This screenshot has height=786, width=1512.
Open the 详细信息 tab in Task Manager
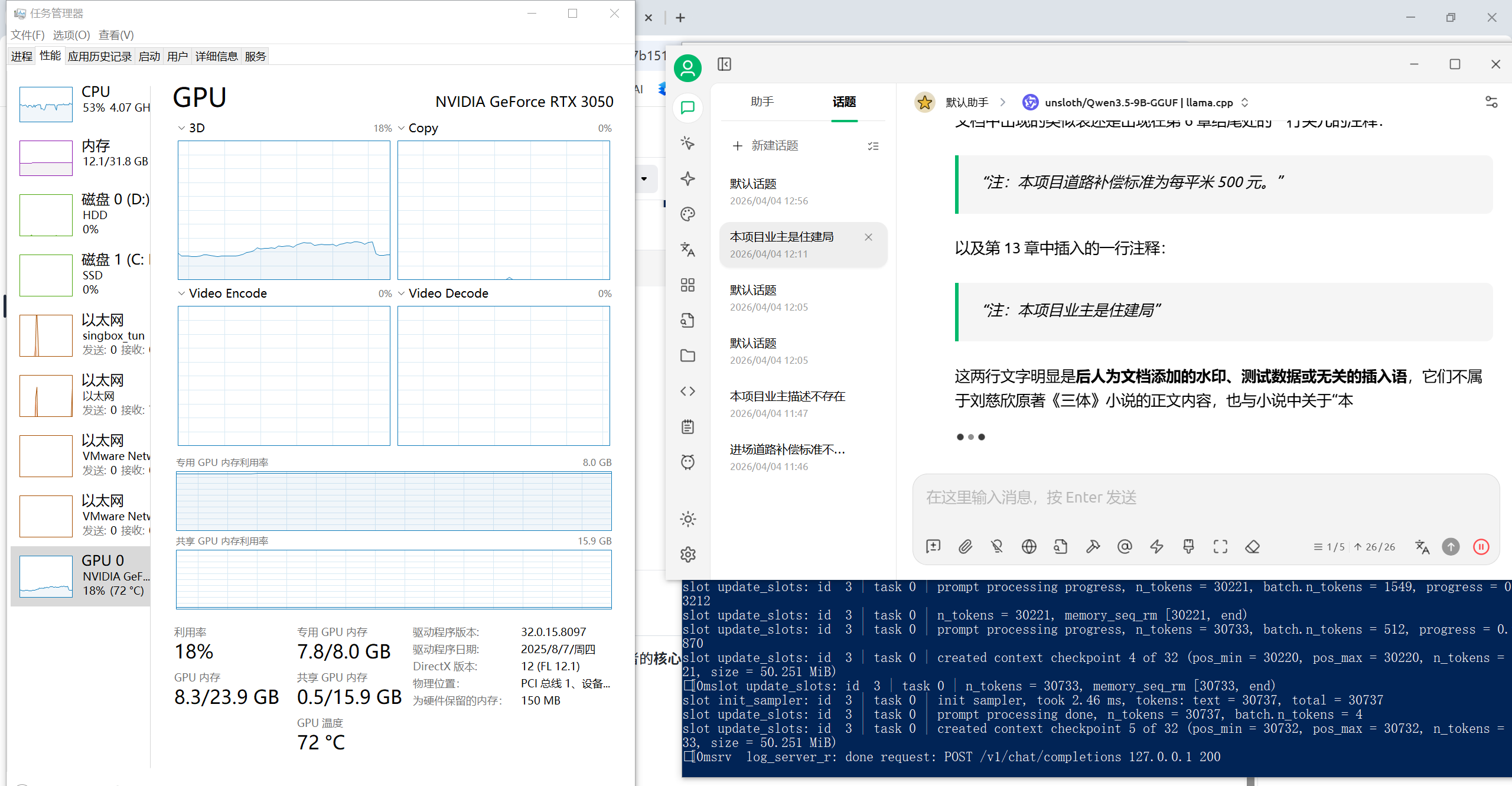pyautogui.click(x=216, y=57)
